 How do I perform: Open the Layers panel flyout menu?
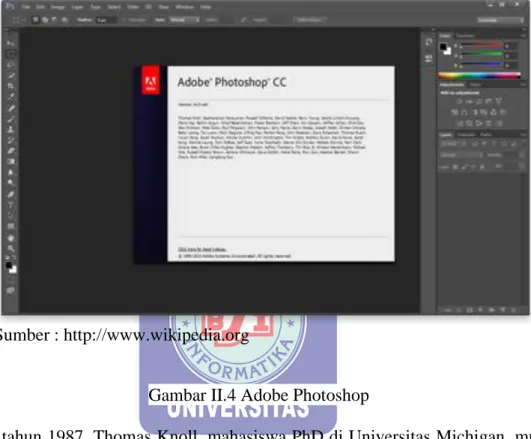tap(524, 135)
